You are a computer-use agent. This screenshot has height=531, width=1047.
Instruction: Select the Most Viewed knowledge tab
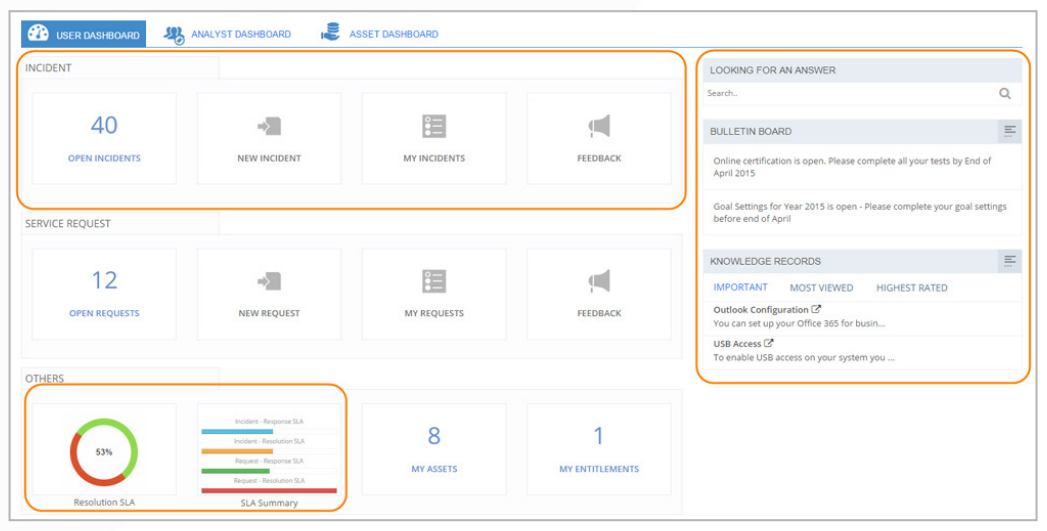[x=821, y=288]
